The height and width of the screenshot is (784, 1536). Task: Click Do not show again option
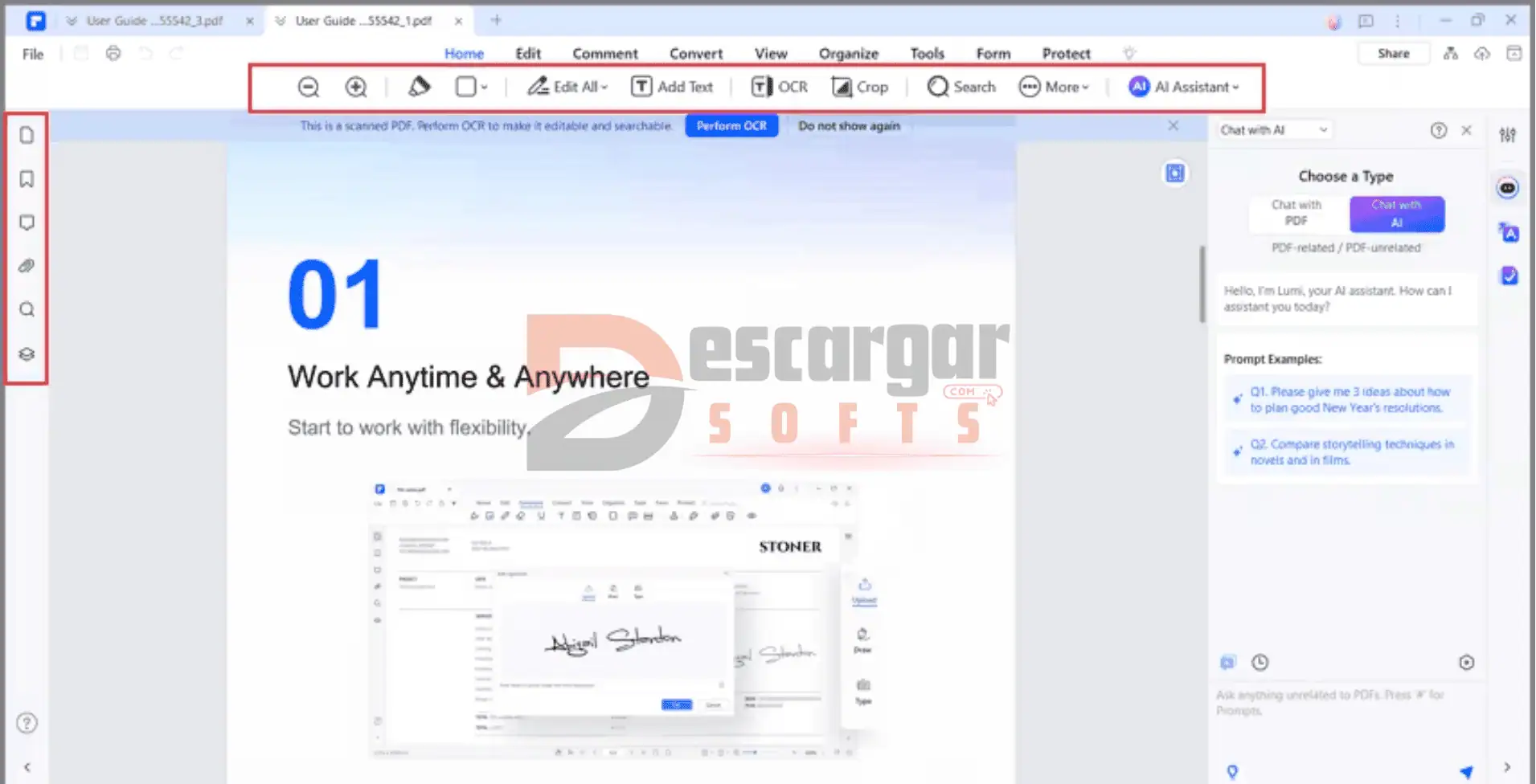pos(849,126)
